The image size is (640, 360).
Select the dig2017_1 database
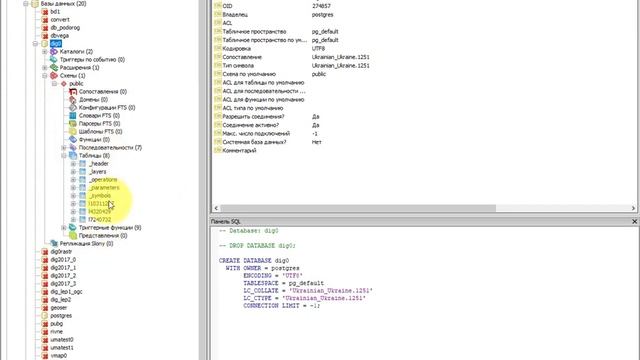tap(63, 268)
